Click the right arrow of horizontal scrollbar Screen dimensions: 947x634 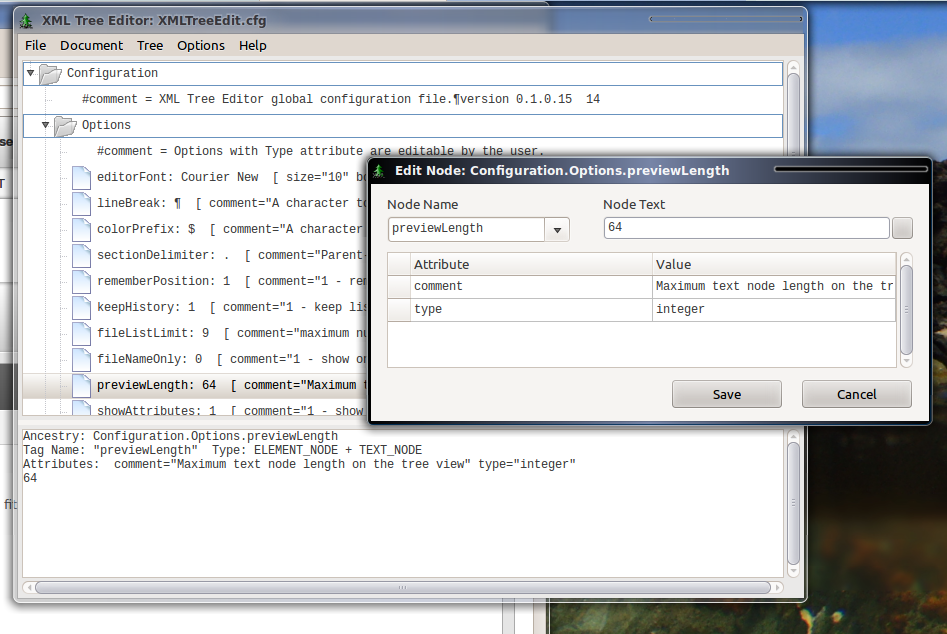tap(778, 588)
